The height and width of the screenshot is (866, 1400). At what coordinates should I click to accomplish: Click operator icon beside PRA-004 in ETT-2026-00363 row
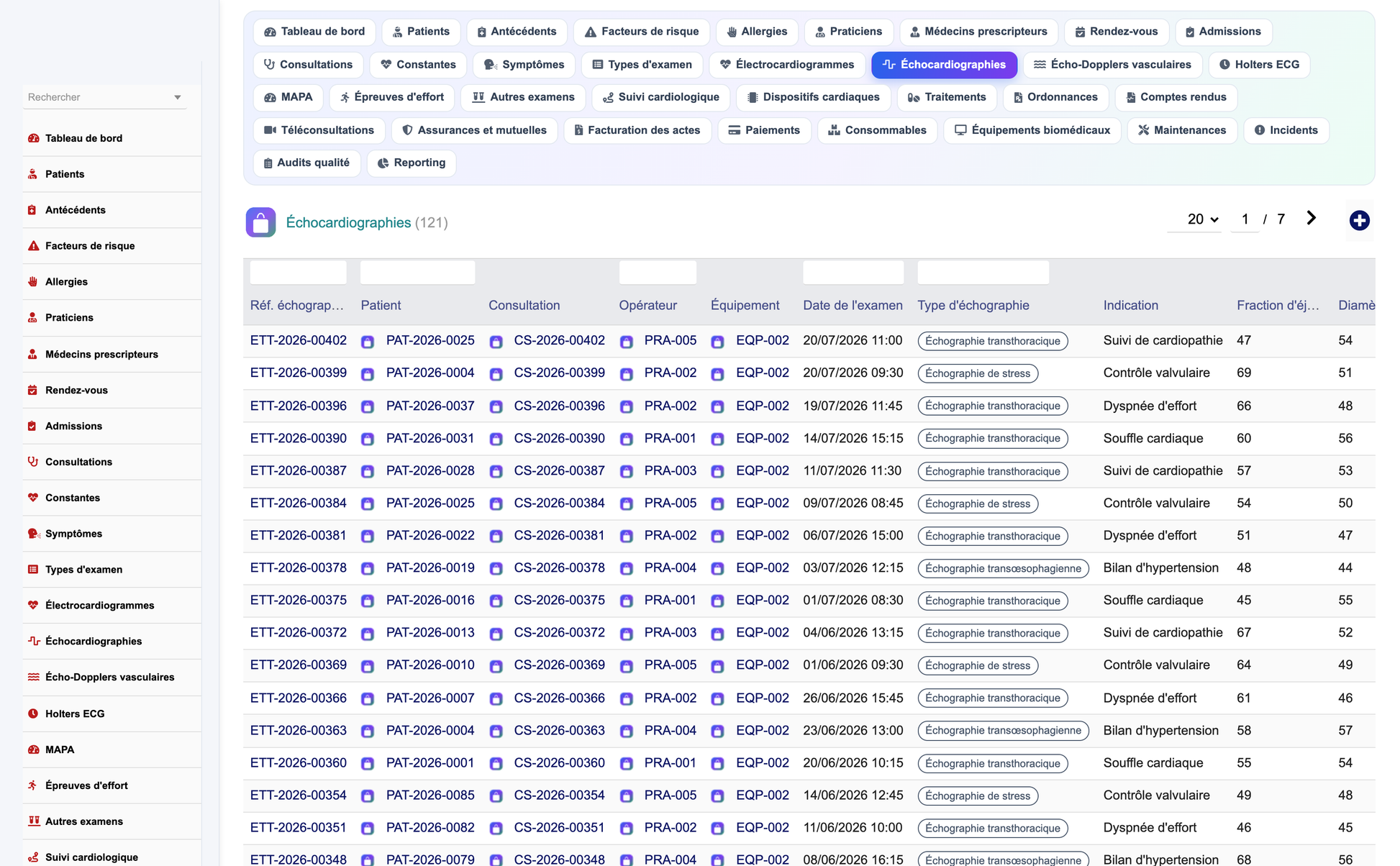point(626,731)
